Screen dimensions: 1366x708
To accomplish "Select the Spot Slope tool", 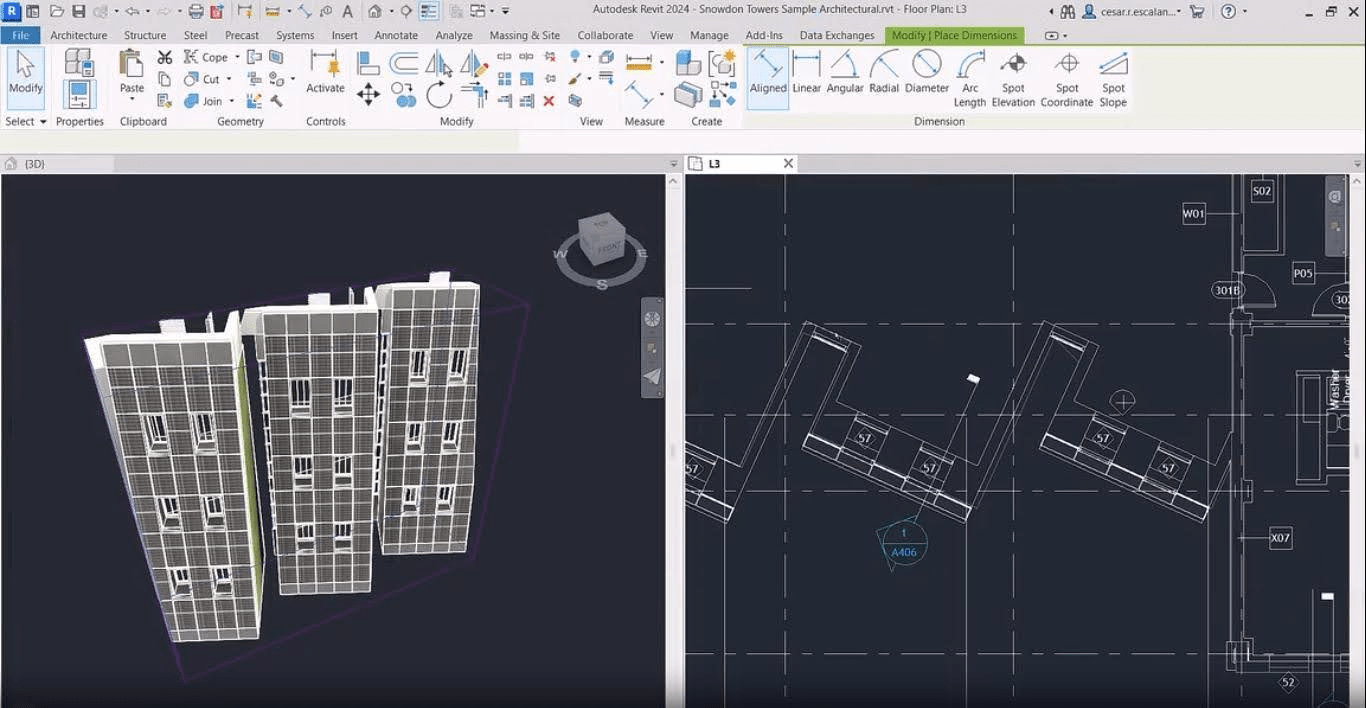I will 1113,80.
